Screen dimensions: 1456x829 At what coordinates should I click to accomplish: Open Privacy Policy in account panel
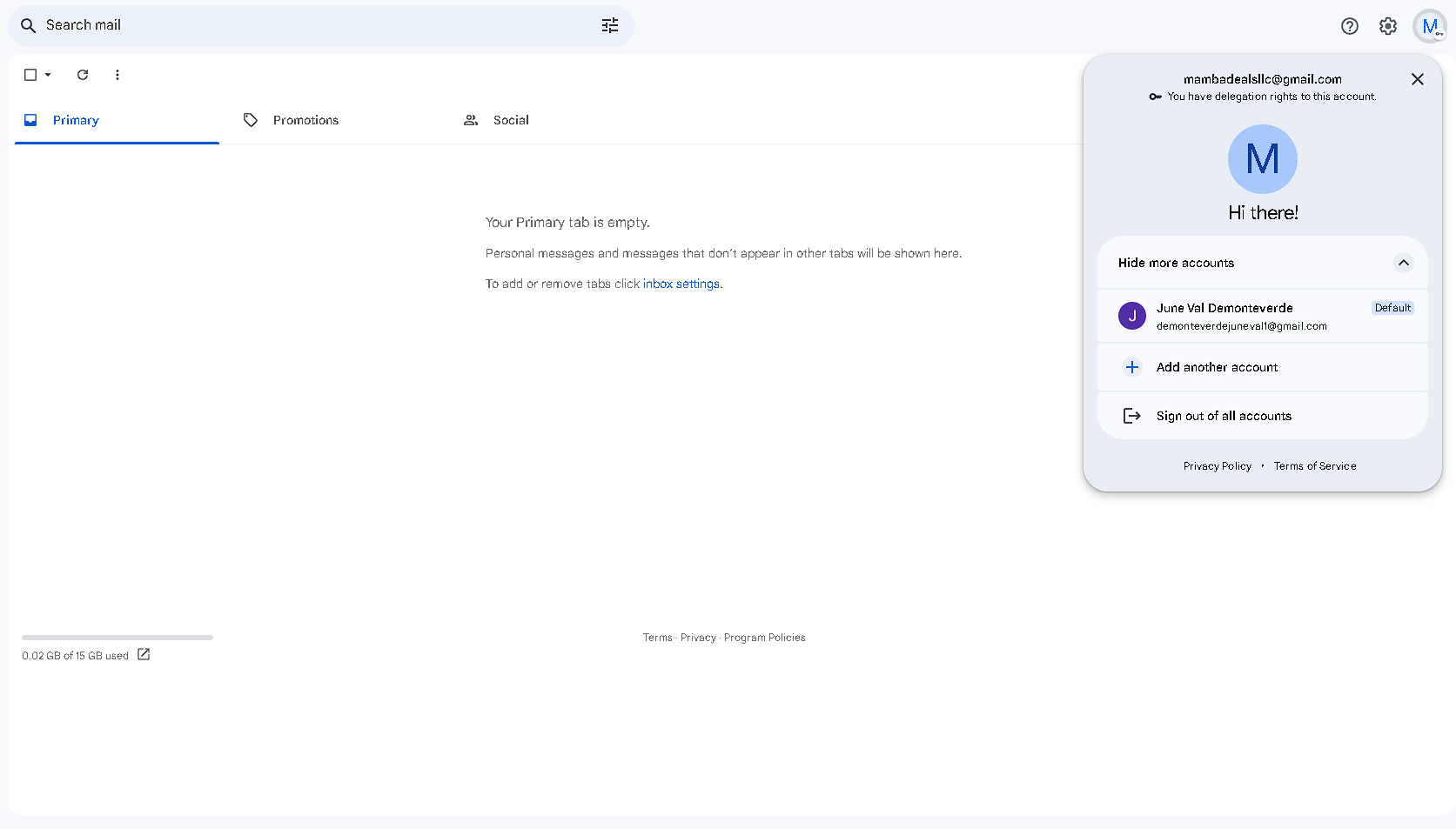1217,466
